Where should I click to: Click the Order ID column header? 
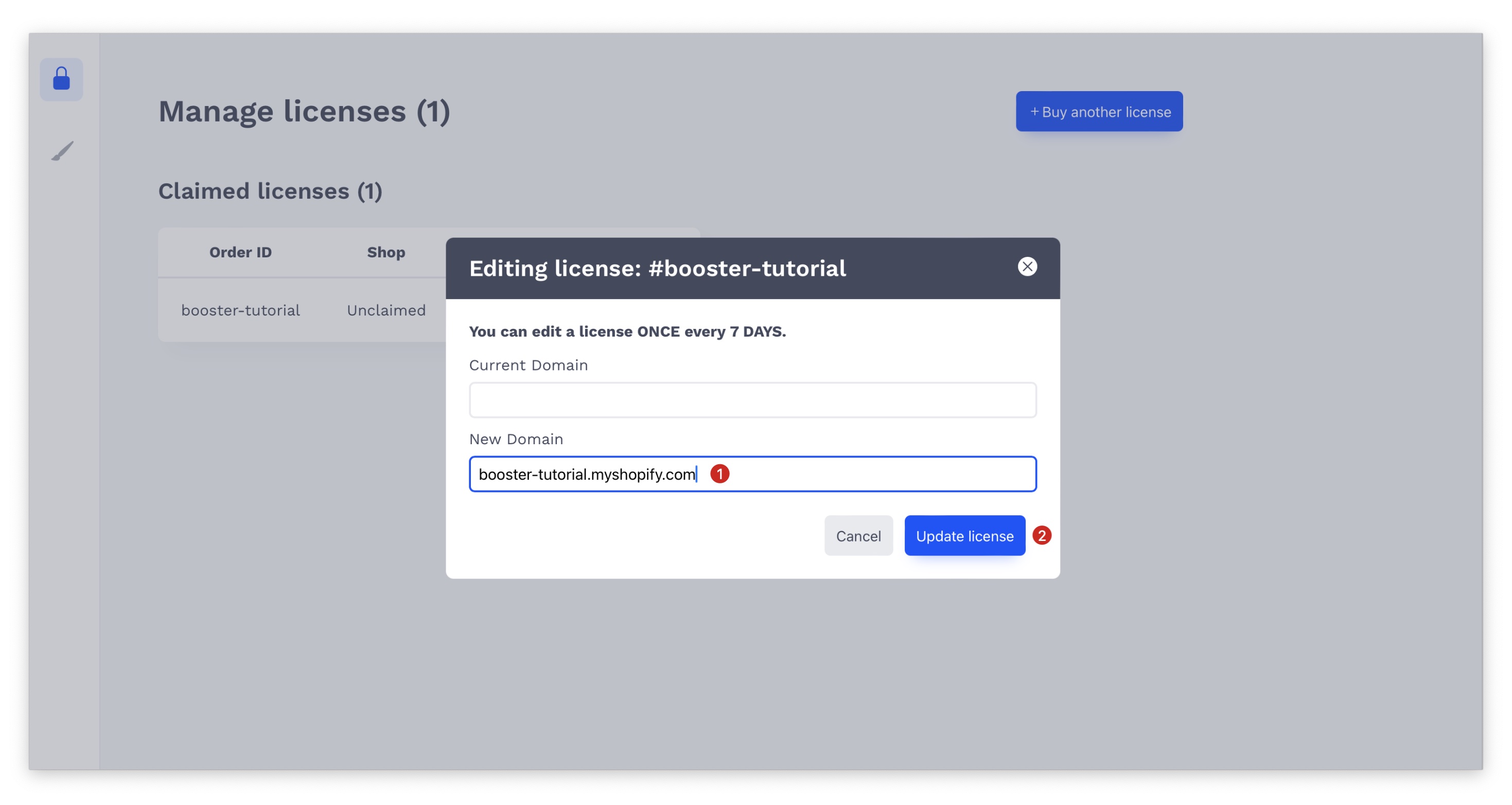240,253
